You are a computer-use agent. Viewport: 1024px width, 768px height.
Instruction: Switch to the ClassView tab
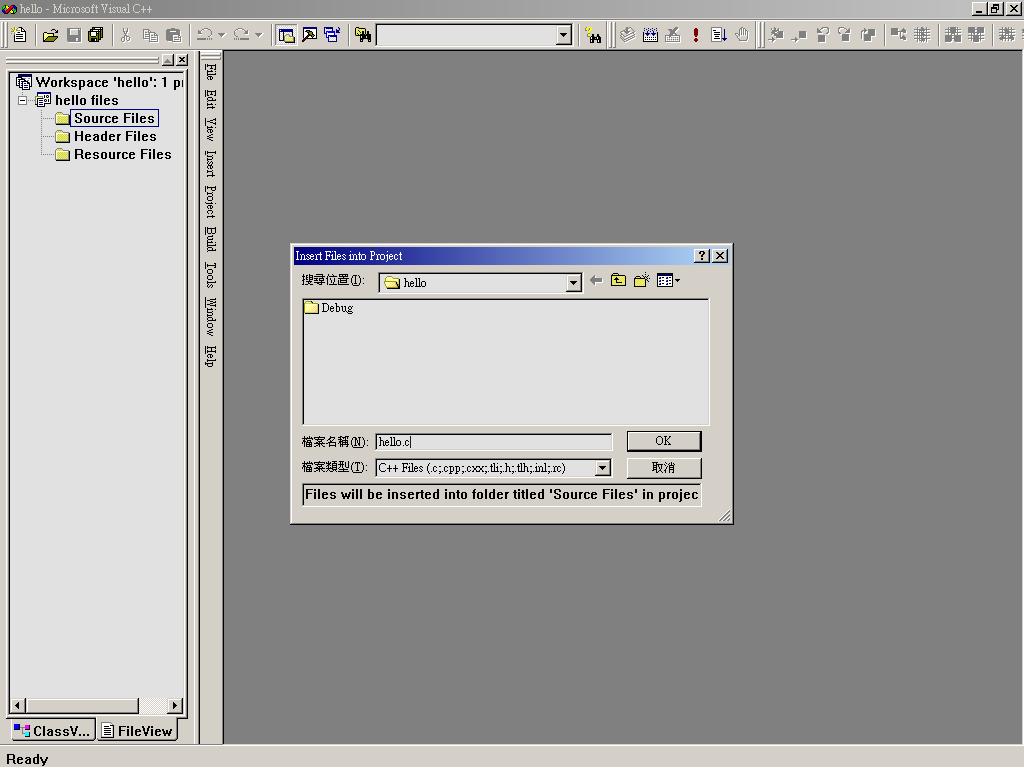point(52,731)
